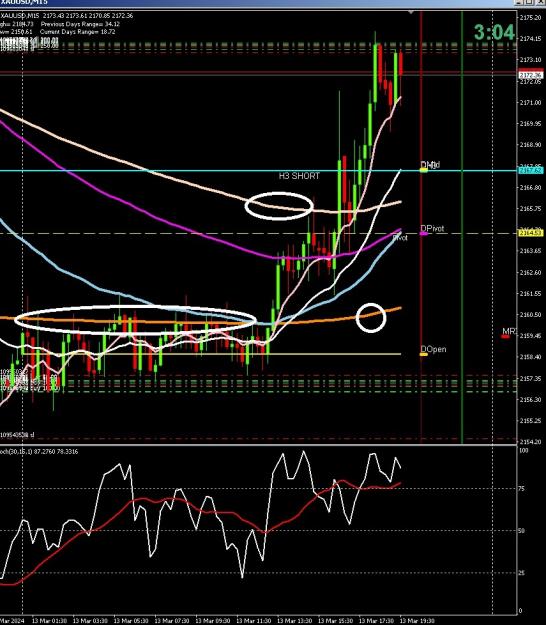Click the current price tag 2172.36
Image resolution: width=546 pixels, height=625 pixels.
(x=530, y=75)
